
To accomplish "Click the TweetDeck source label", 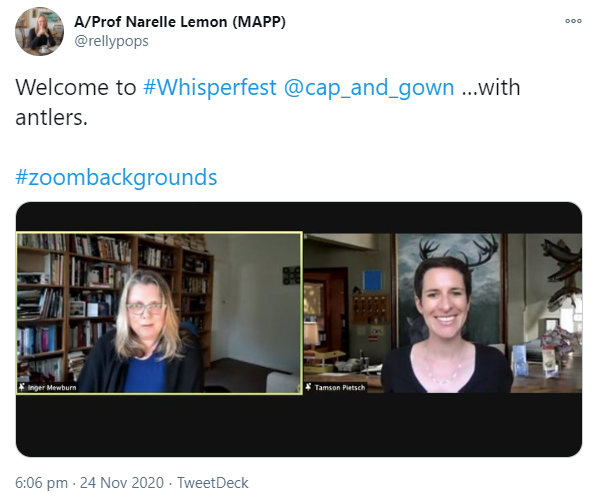I will [x=213, y=483].
